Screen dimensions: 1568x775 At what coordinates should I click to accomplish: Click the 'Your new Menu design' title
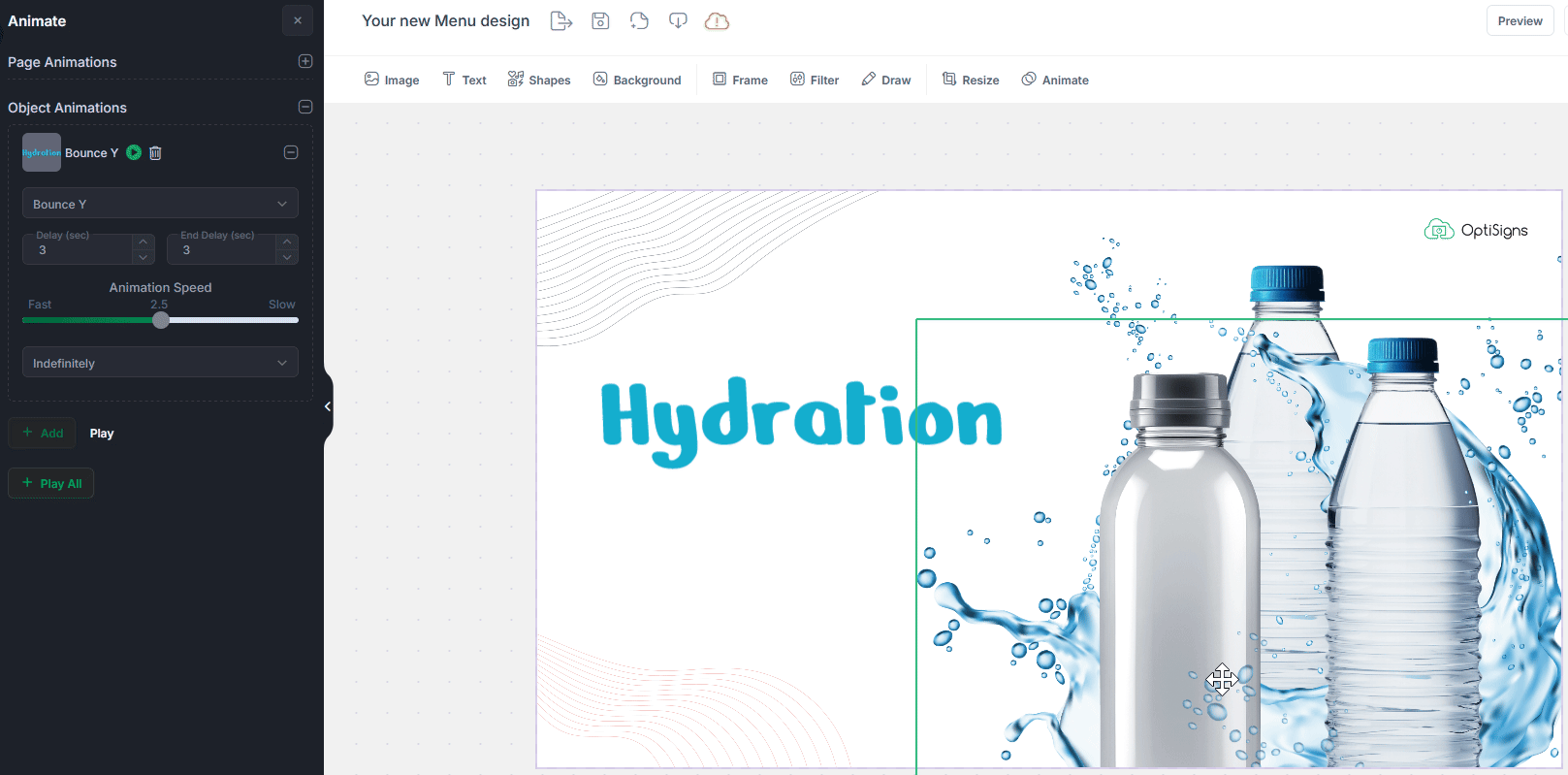[x=446, y=20]
